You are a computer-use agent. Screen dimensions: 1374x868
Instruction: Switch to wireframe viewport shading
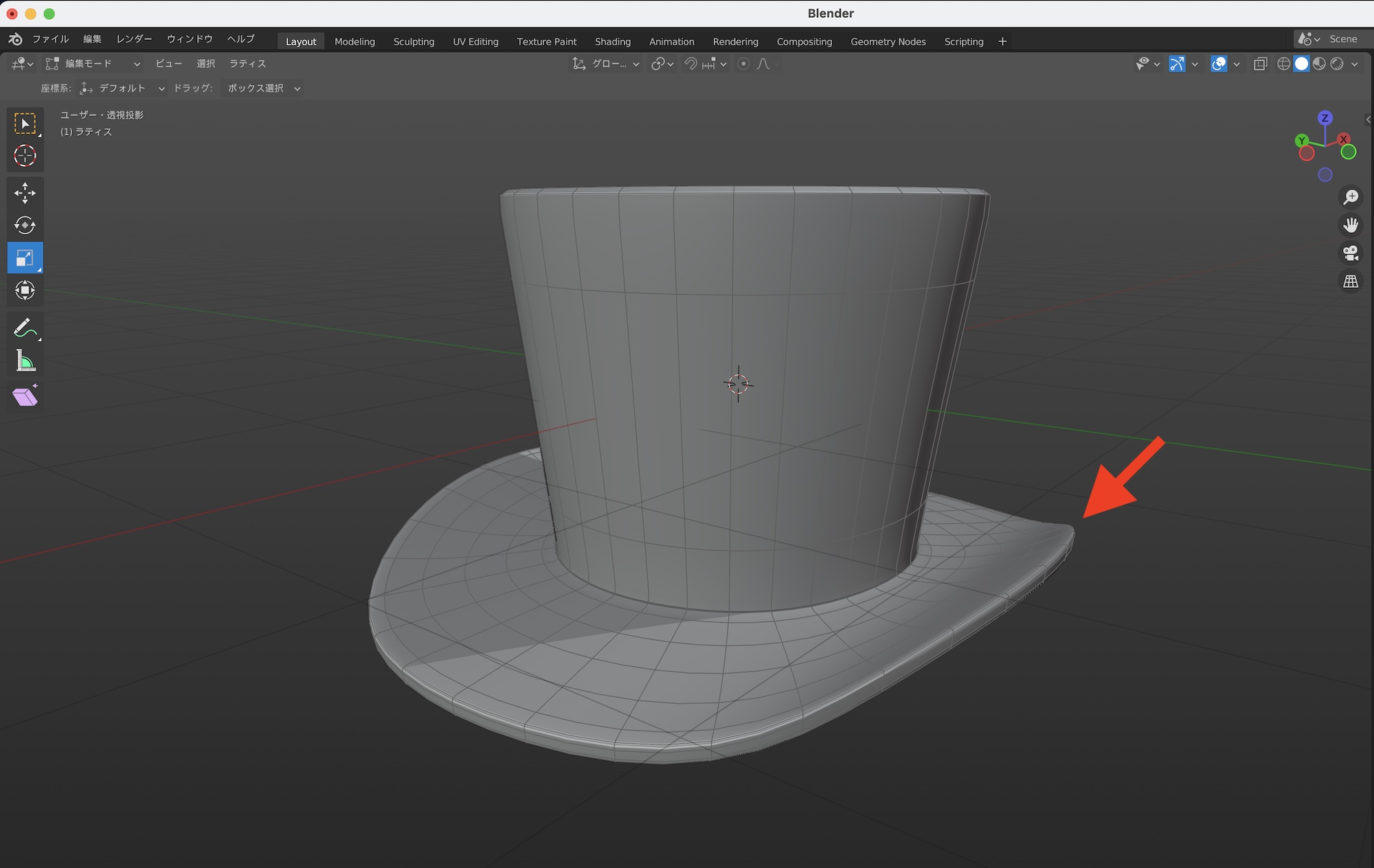click(1283, 64)
